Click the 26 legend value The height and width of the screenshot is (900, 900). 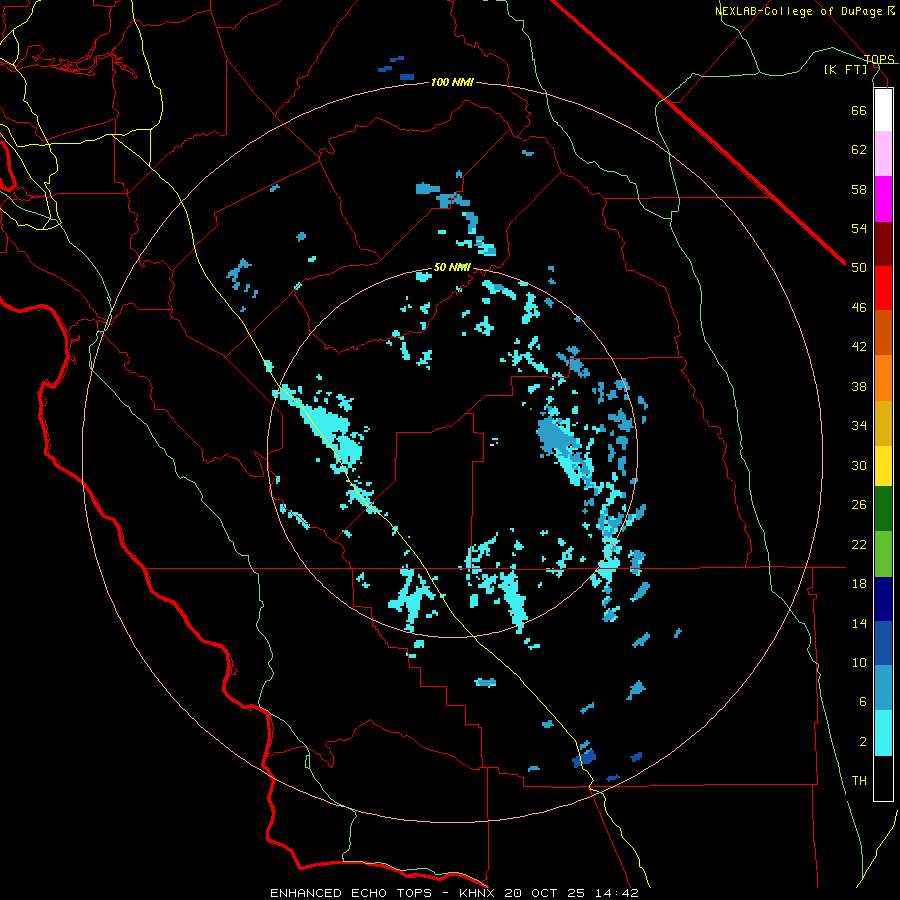859,505
